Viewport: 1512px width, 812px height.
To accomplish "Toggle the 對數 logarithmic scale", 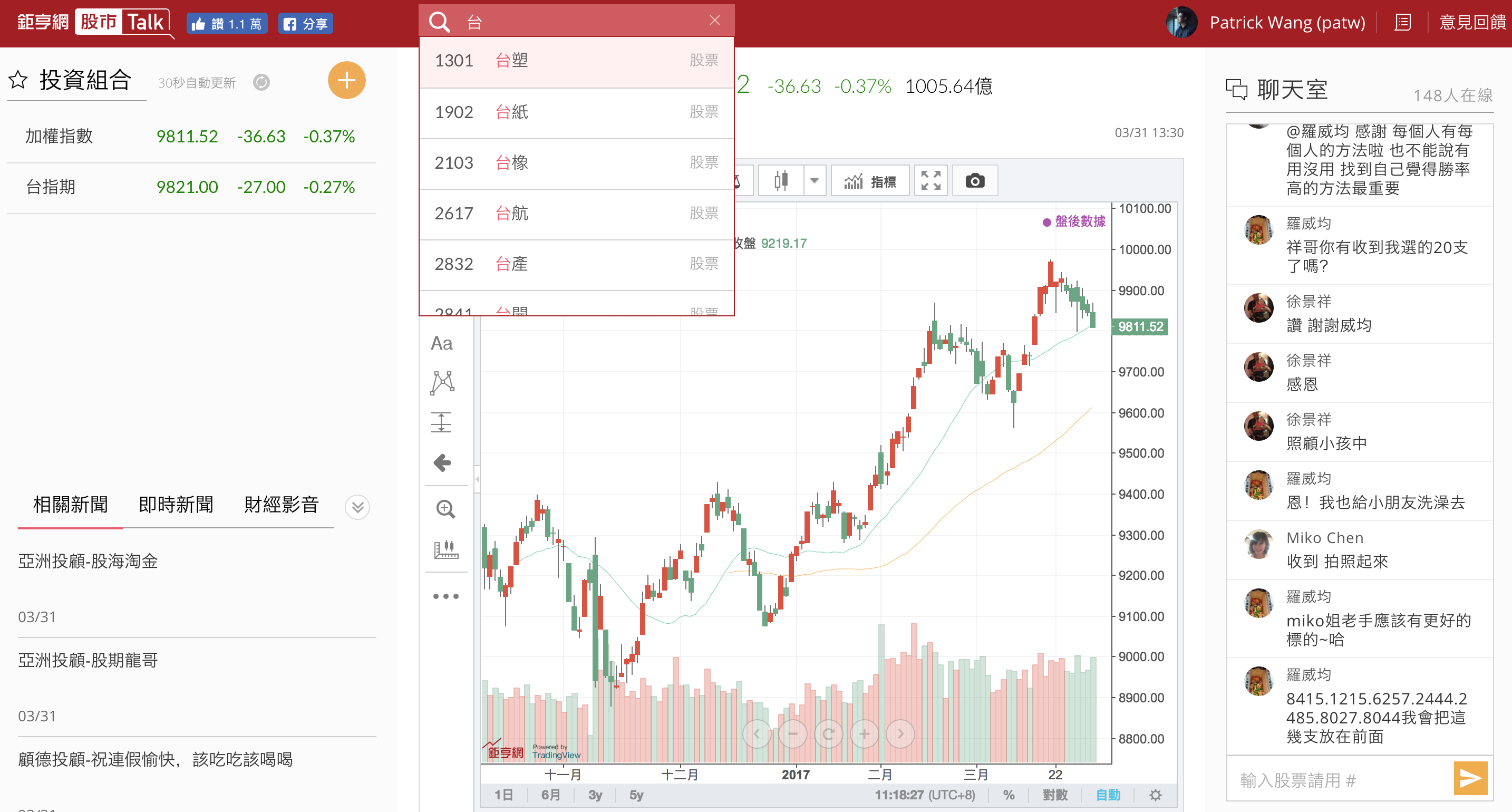I will click(x=1055, y=795).
